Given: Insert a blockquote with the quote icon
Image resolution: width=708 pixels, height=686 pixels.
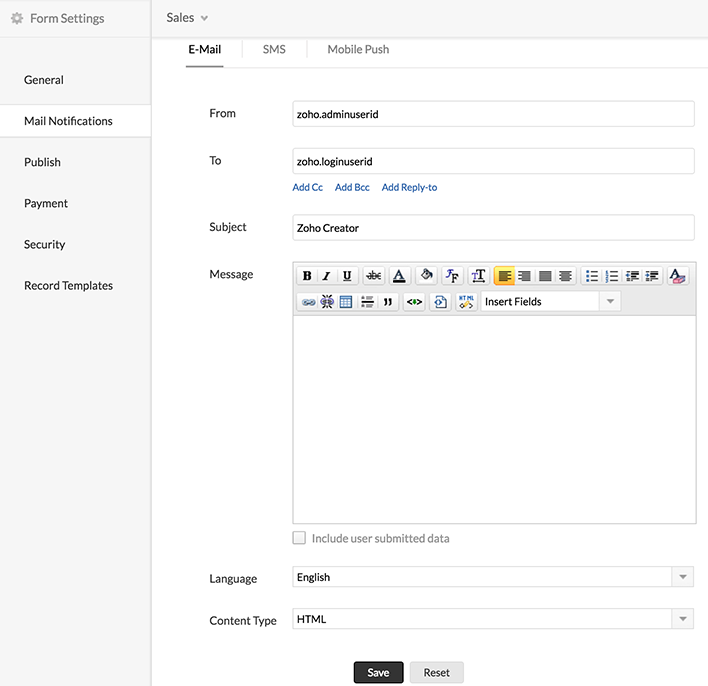Looking at the screenshot, I should (388, 302).
